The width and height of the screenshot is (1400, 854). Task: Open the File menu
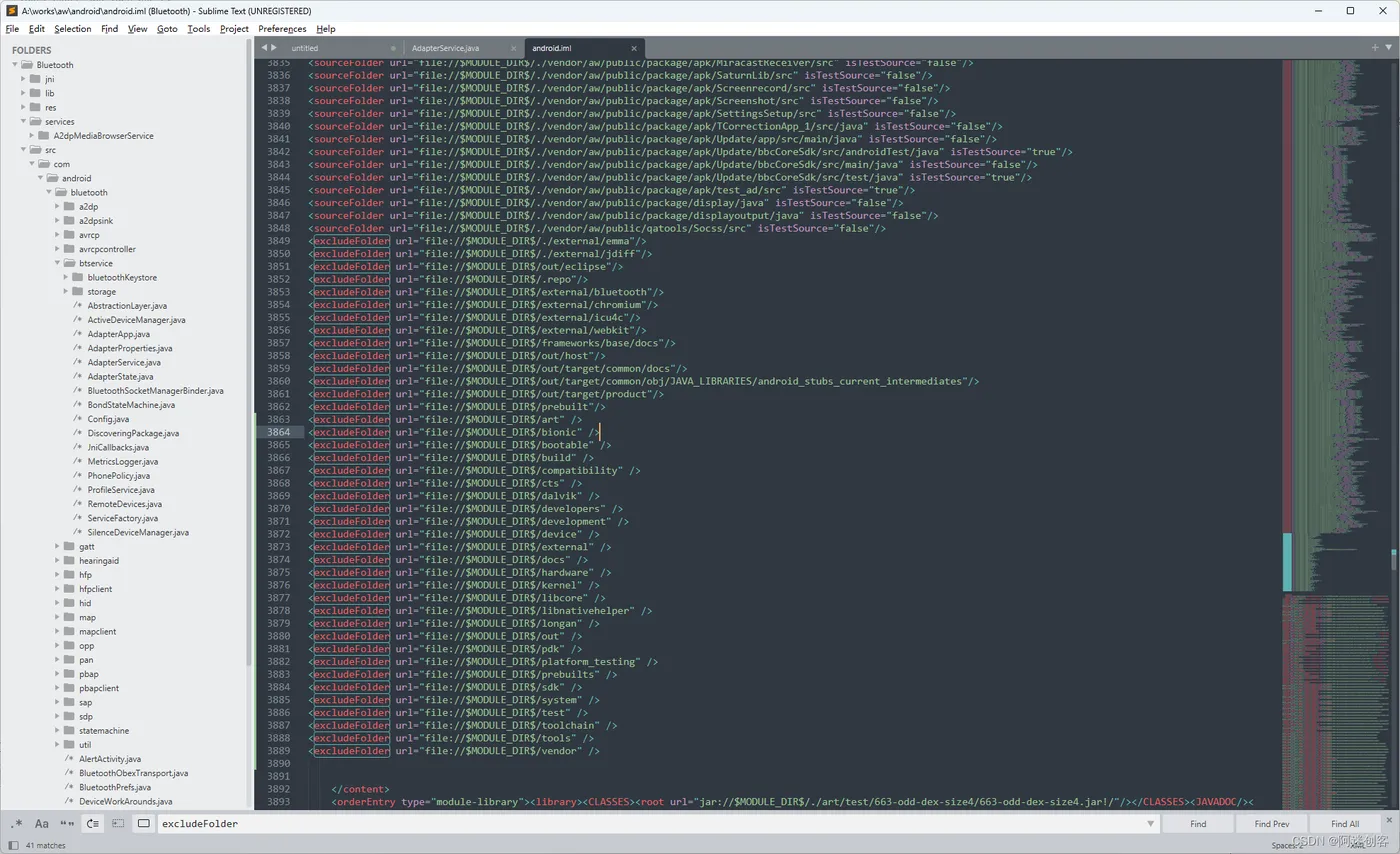[12, 29]
